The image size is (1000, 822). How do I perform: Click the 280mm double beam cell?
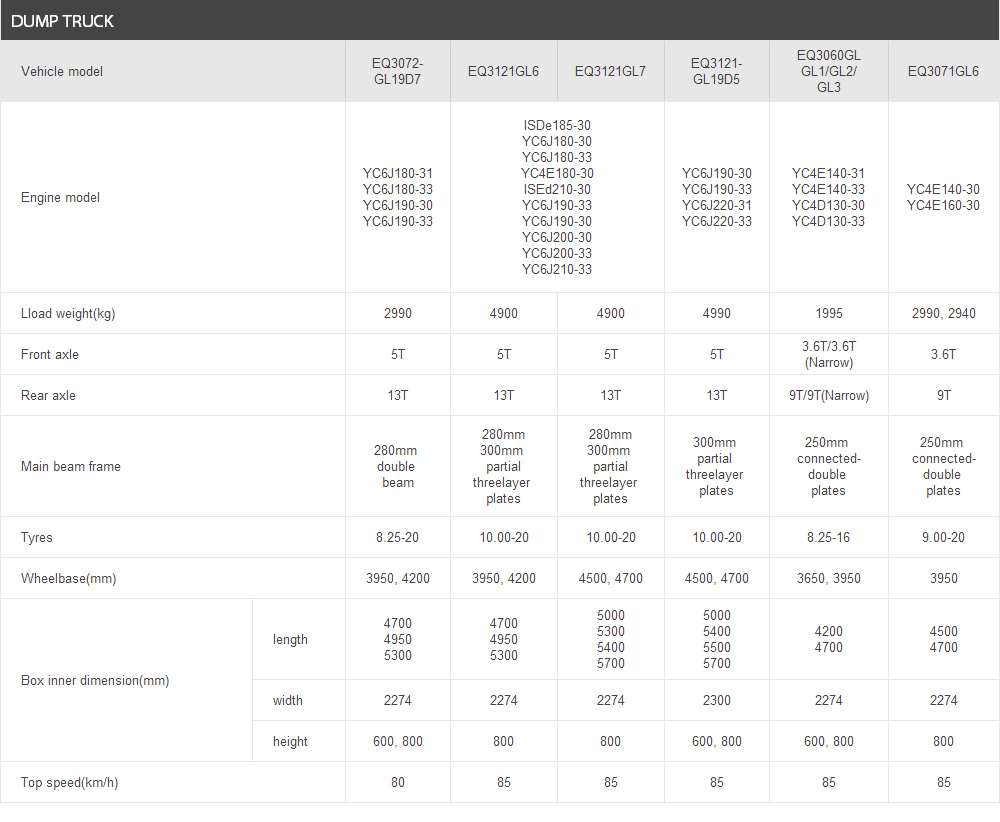coord(397,466)
